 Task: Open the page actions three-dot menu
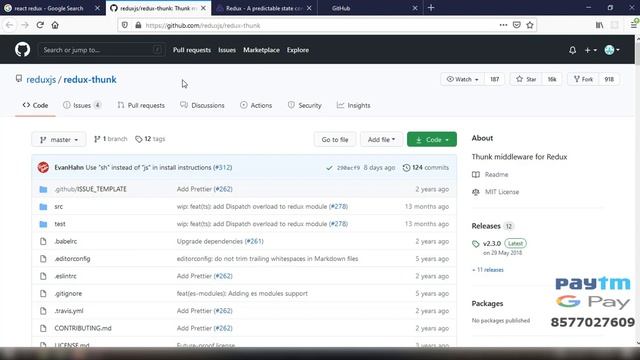coord(503,25)
